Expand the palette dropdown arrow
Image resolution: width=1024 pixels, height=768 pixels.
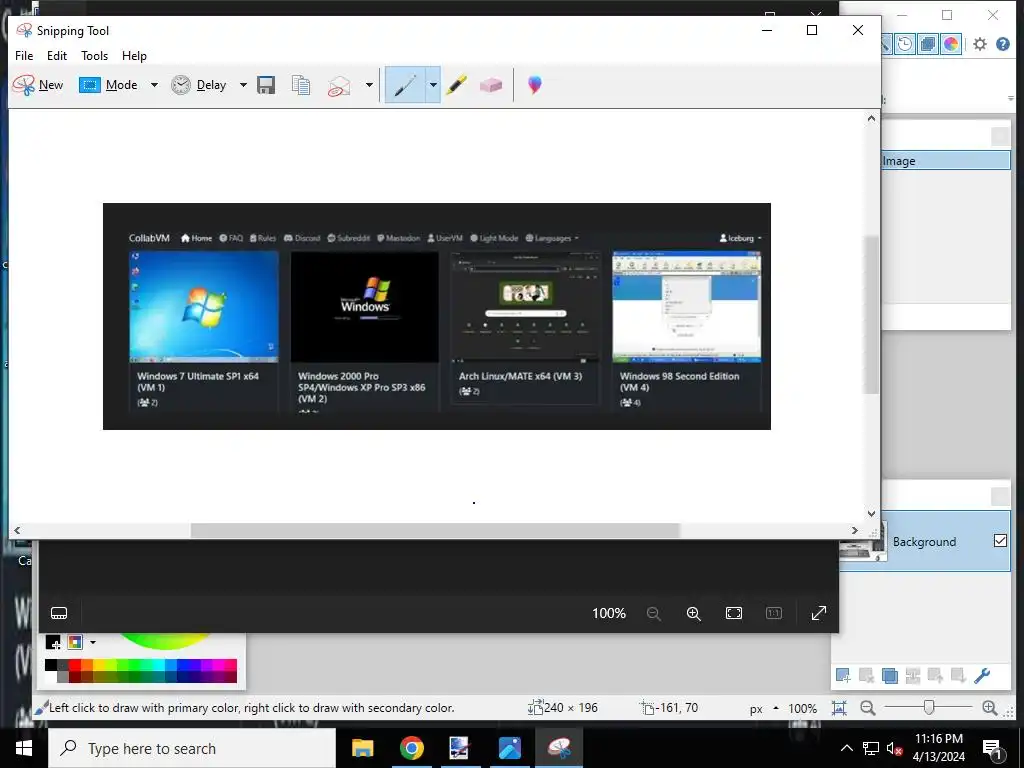point(93,643)
